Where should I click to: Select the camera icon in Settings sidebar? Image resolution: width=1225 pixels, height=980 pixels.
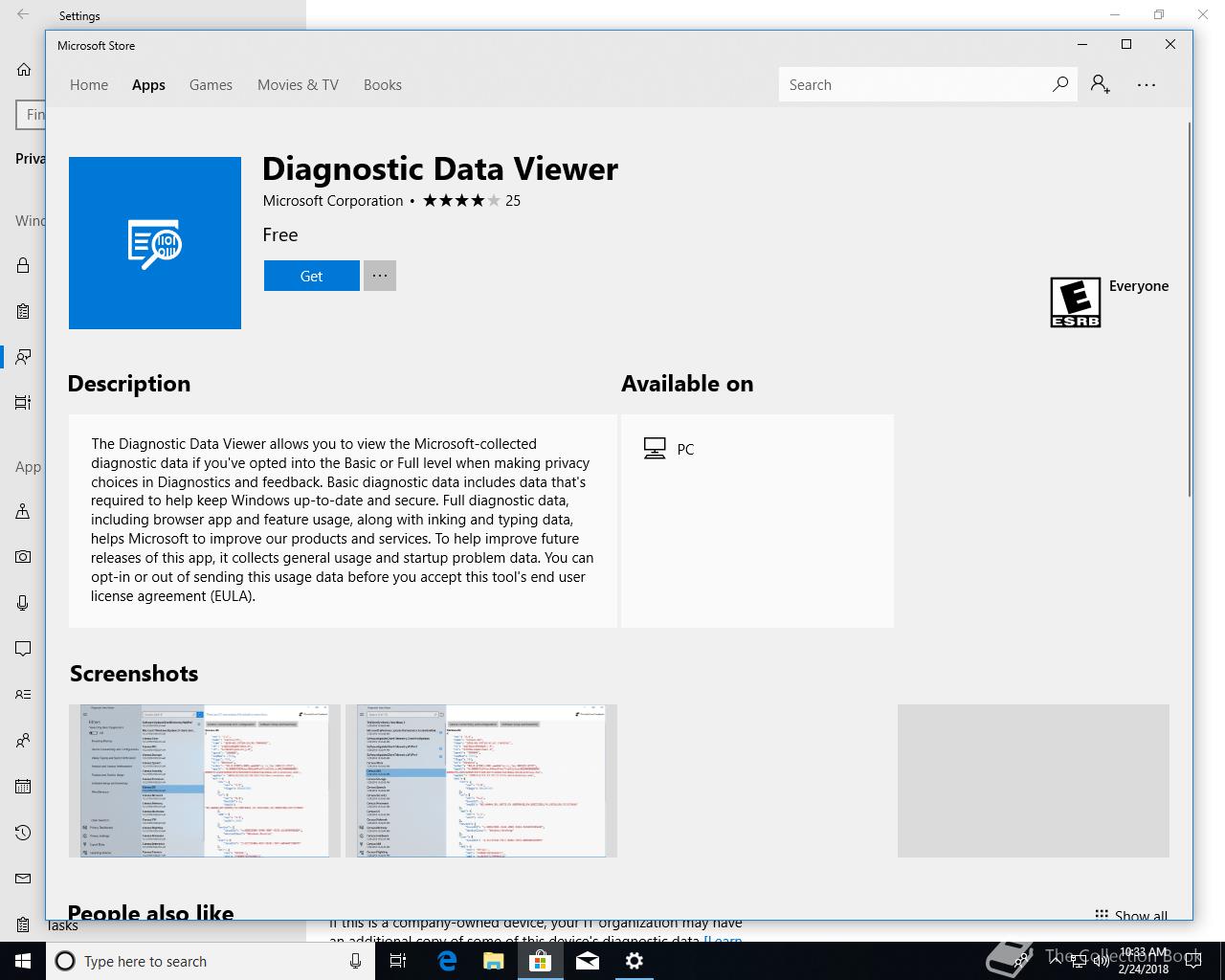coord(23,556)
